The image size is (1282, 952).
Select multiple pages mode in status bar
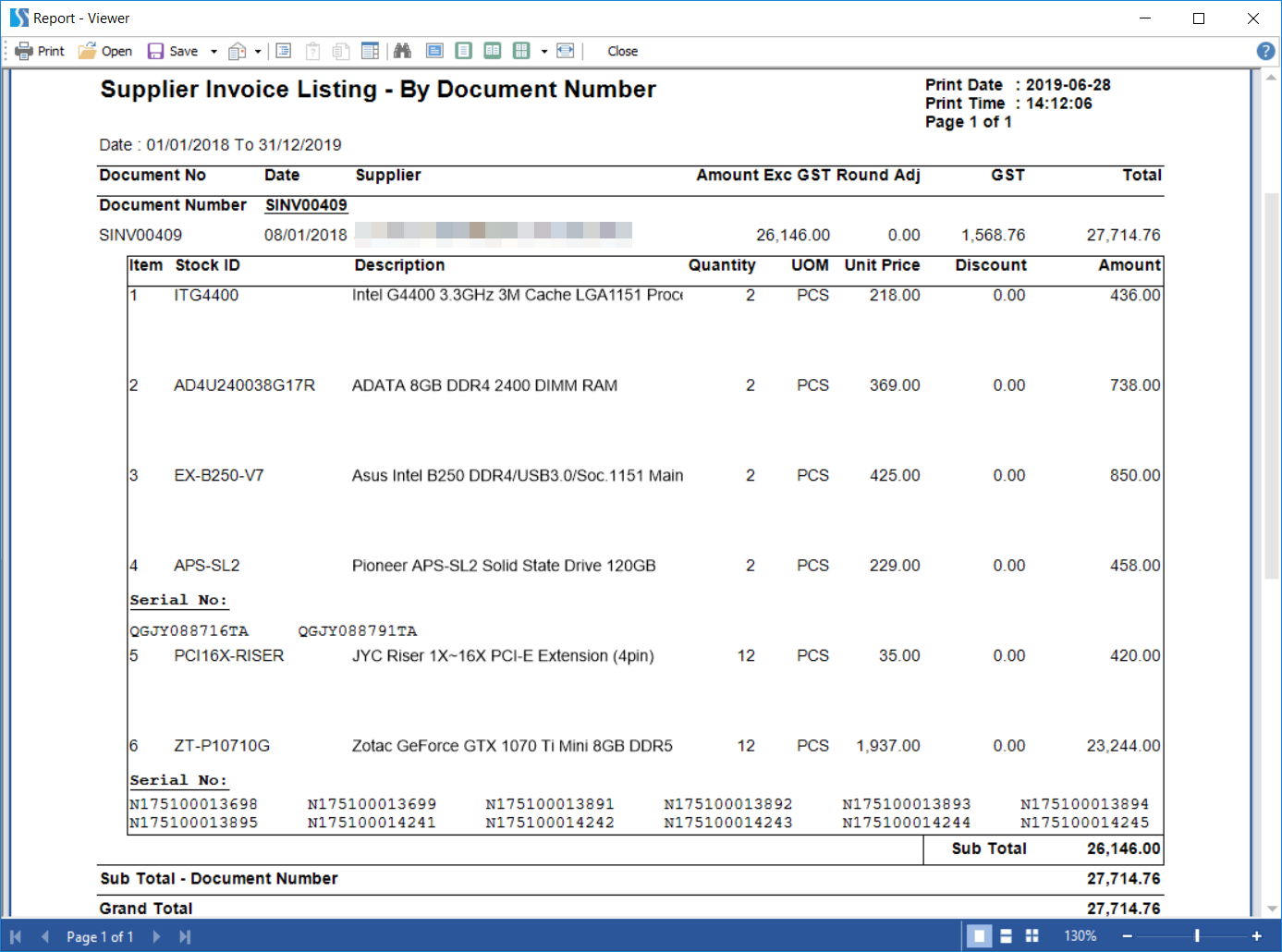(1032, 936)
